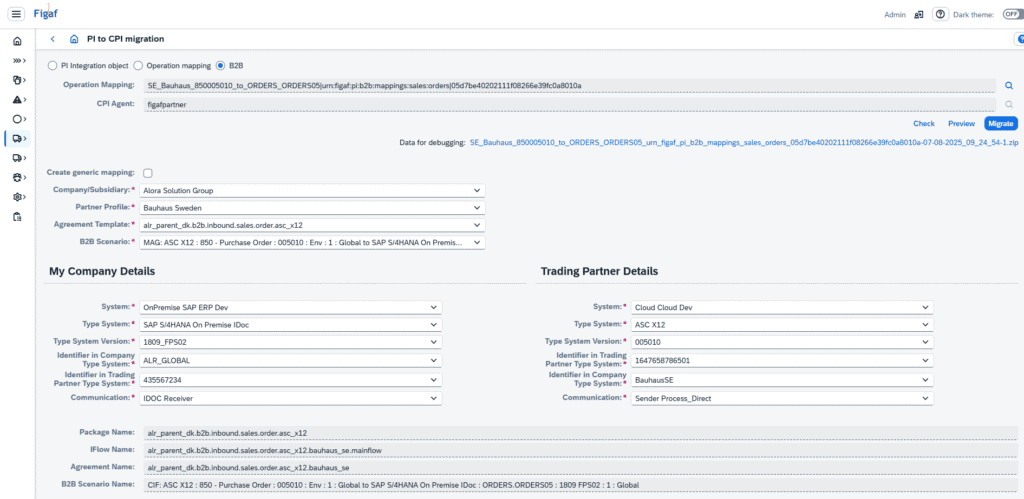Open the 005010 version dropdown

782,342
